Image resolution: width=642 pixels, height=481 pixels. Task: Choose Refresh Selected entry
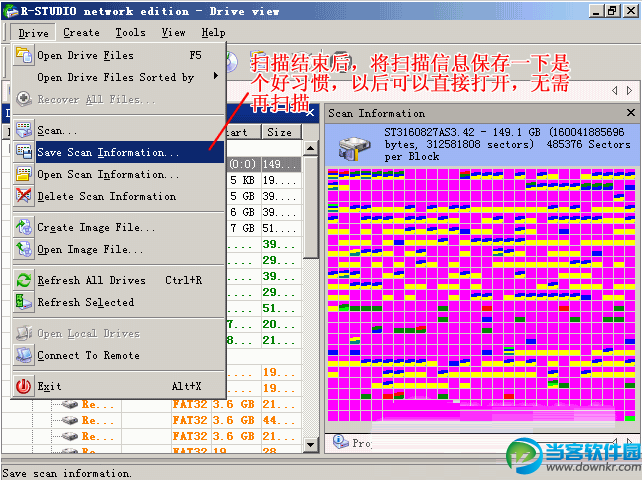click(119, 302)
